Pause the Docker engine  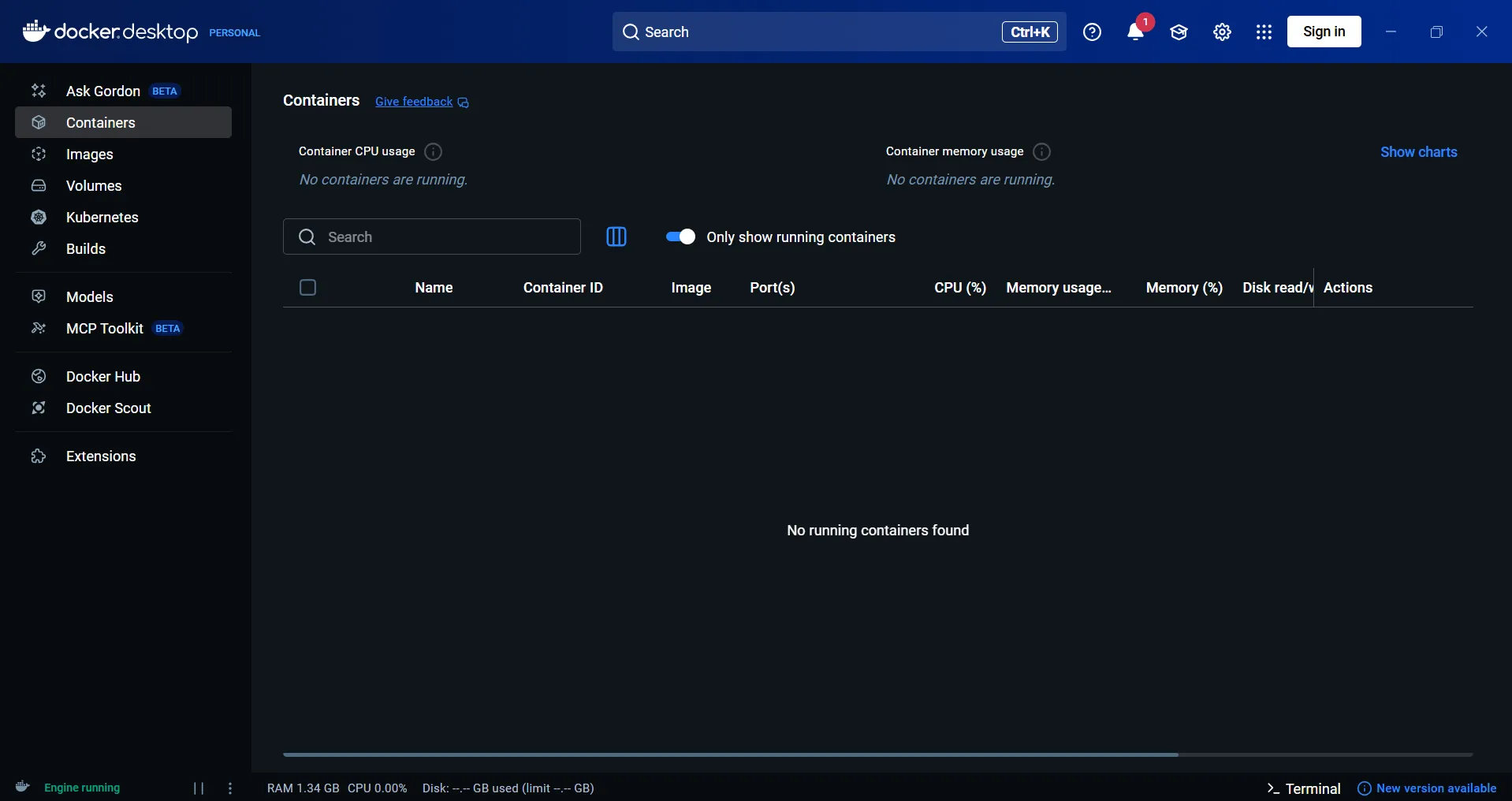[x=198, y=788]
